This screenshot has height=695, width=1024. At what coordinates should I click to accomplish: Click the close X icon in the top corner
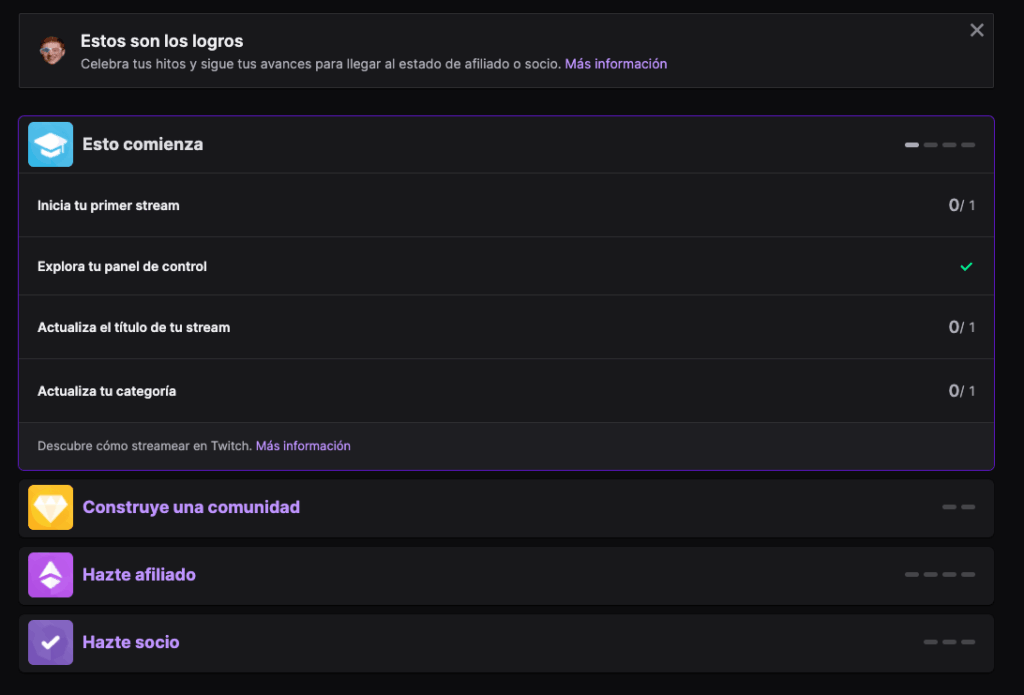(x=977, y=29)
